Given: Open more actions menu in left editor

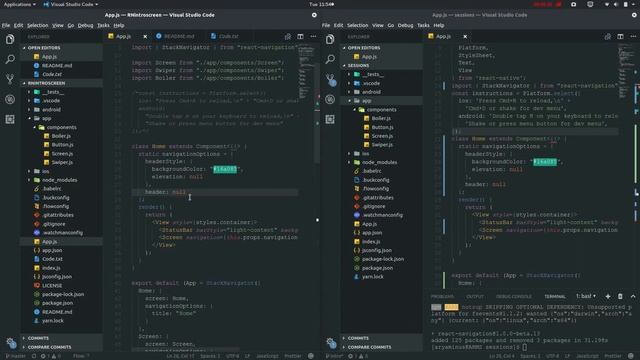Looking at the screenshot, I should point(313,36).
